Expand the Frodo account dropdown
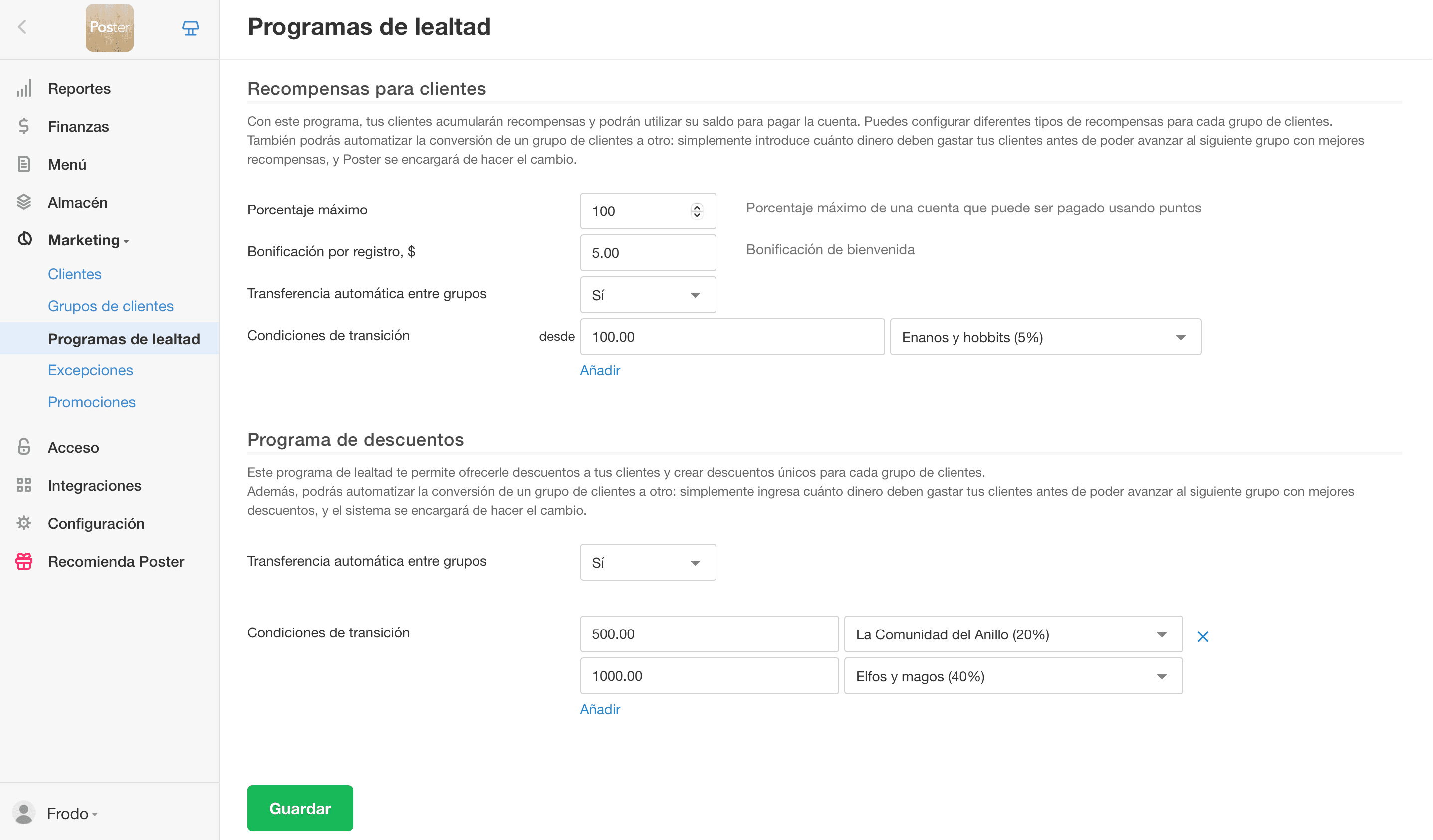The height and width of the screenshot is (840, 1433). (x=72, y=813)
